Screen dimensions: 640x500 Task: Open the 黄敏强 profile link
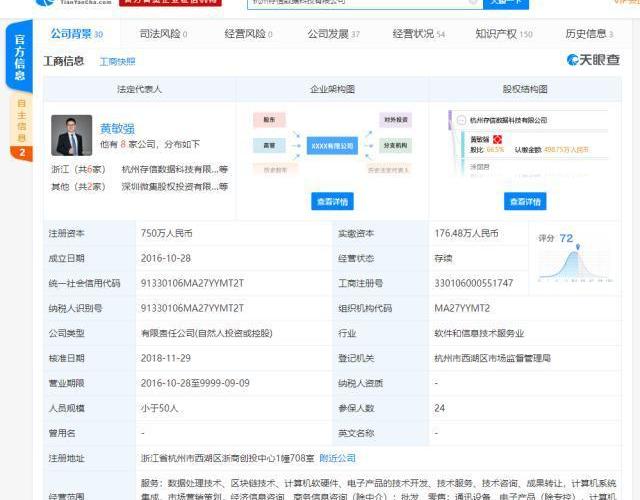[x=118, y=129]
